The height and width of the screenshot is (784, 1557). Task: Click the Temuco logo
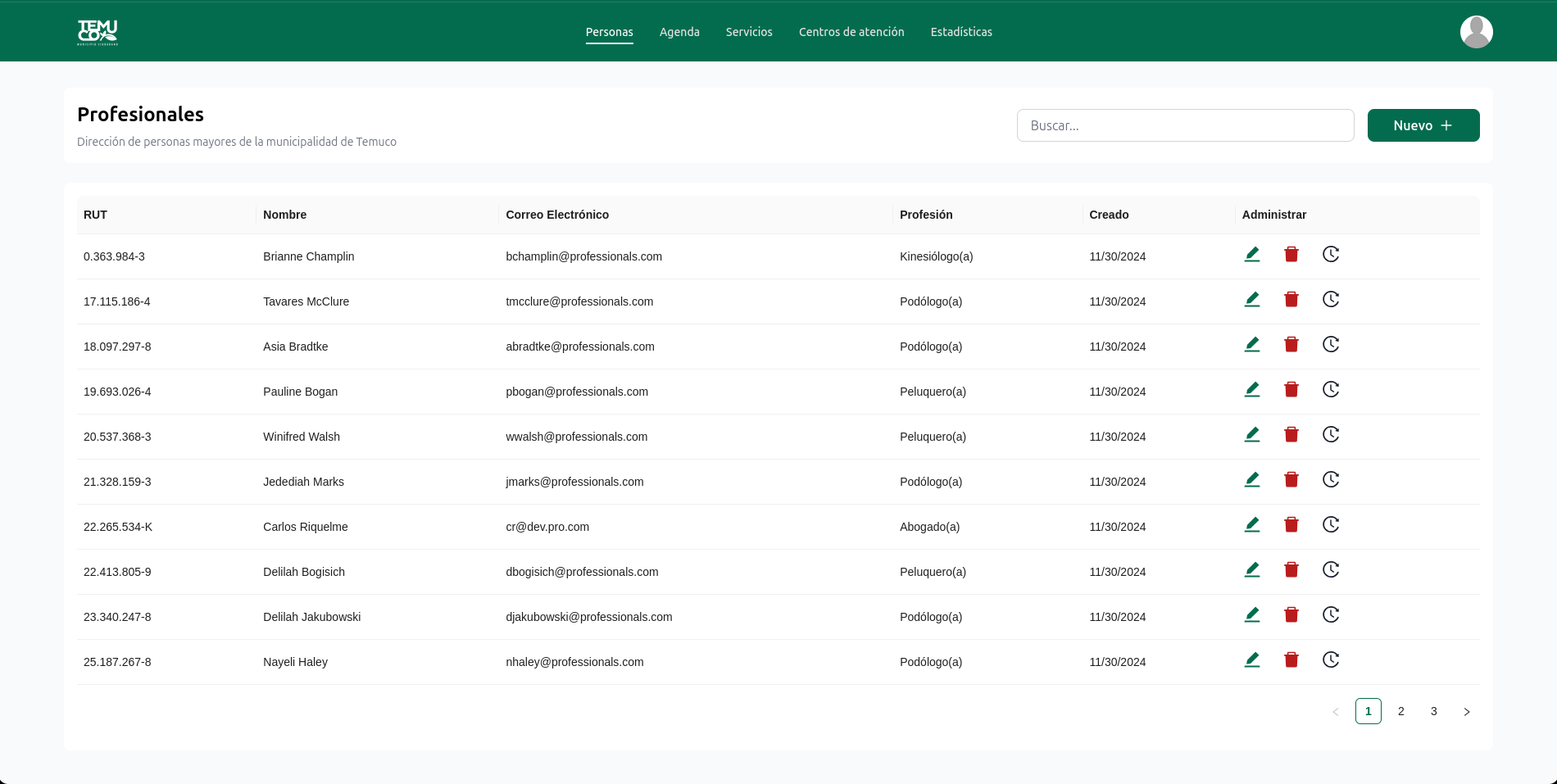point(98,32)
